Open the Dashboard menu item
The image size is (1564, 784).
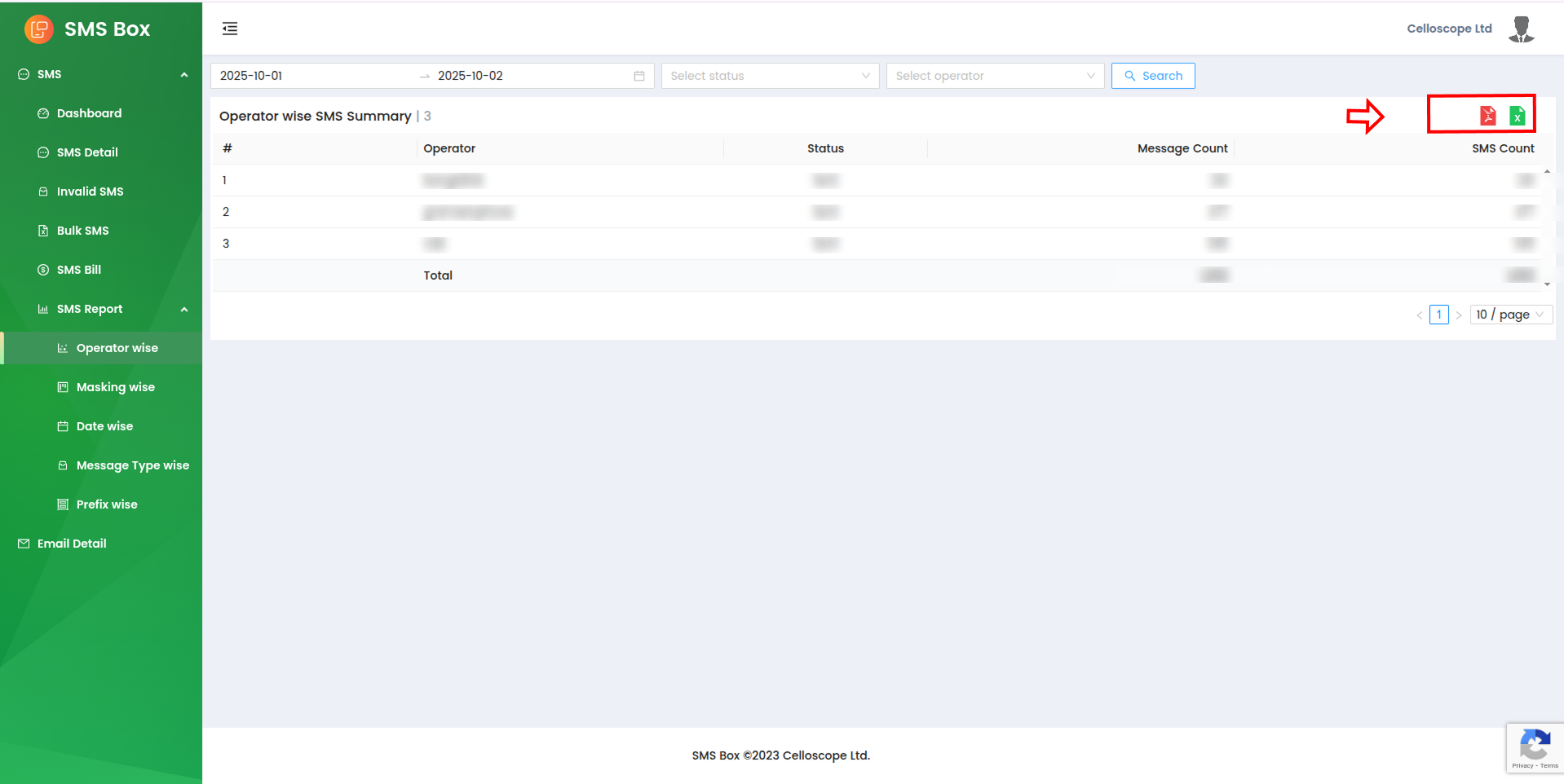89,113
